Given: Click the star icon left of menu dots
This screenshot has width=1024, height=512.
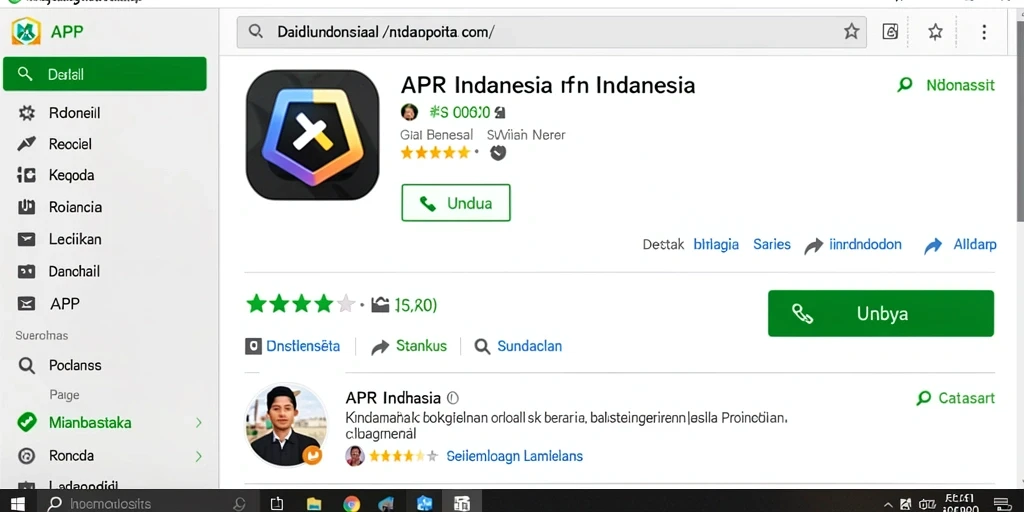Looking at the screenshot, I should tap(935, 31).
